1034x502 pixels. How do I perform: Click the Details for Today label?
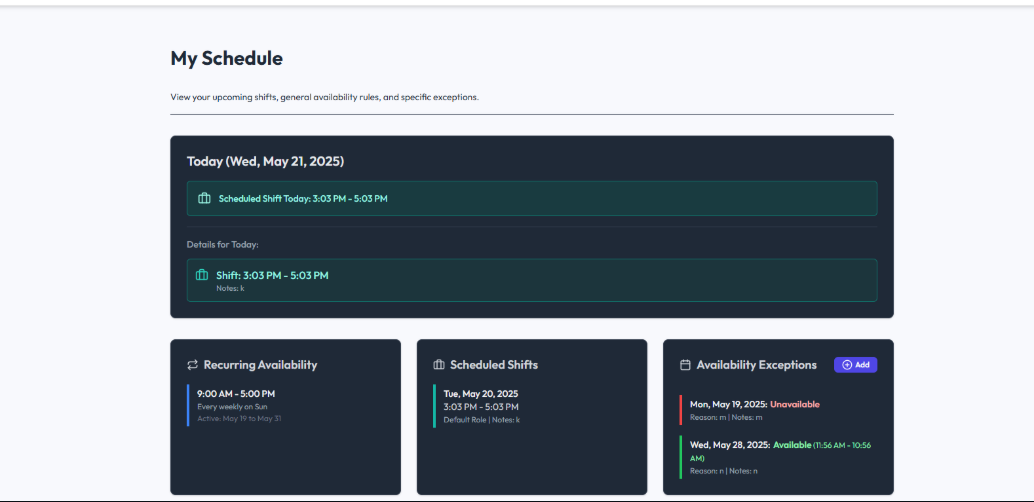[223, 245]
